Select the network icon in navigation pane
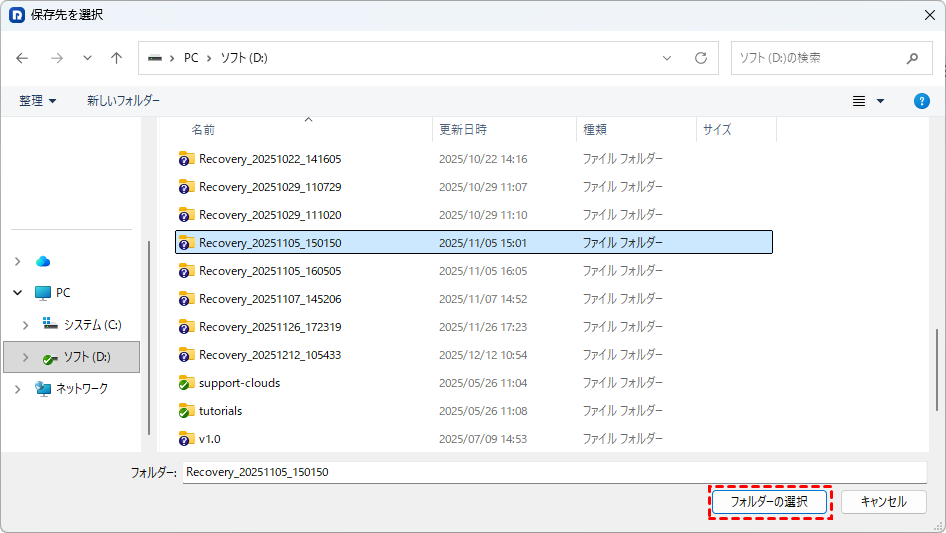The width and height of the screenshot is (946, 533). [43, 388]
